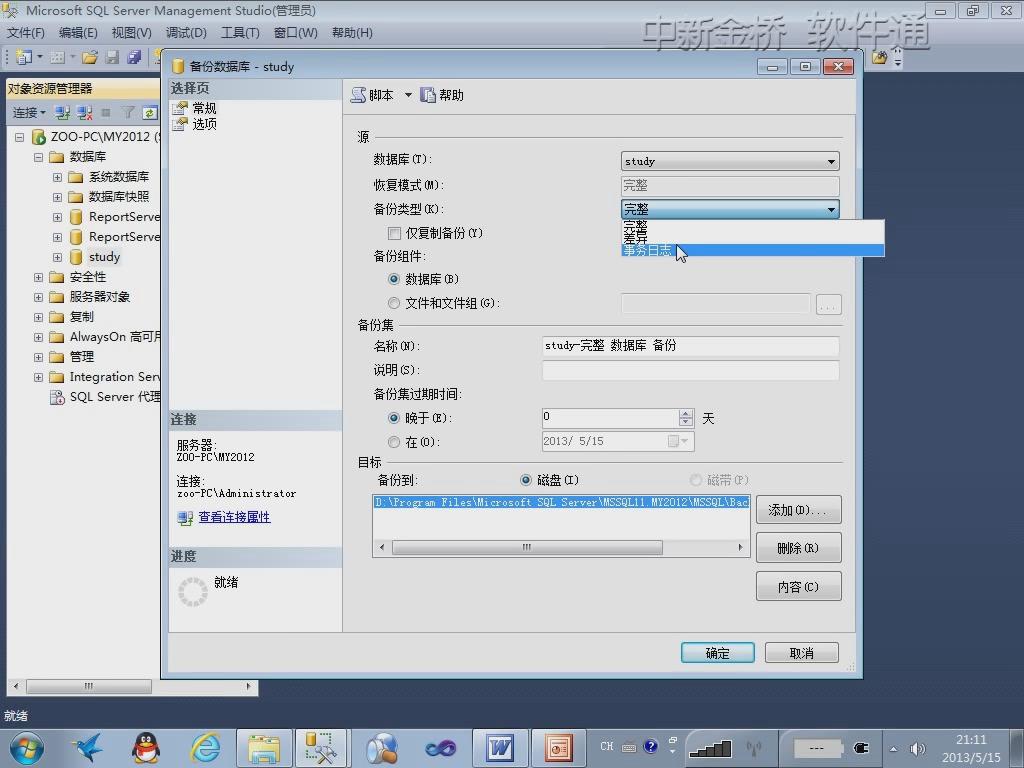Click the 说明(S) description field
This screenshot has height=768, width=1024.
tap(690, 370)
